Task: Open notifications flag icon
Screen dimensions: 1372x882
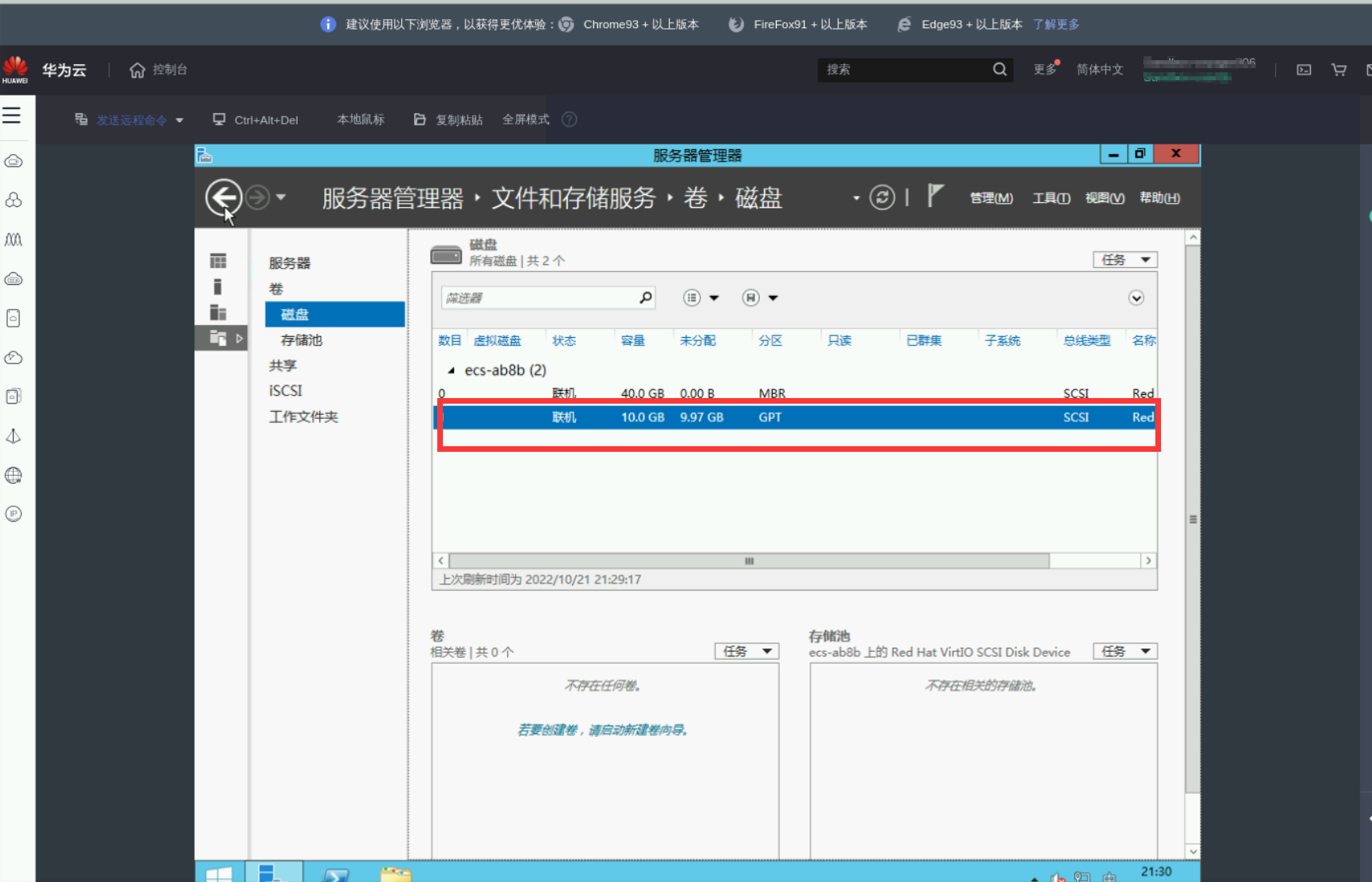Action: point(935,195)
